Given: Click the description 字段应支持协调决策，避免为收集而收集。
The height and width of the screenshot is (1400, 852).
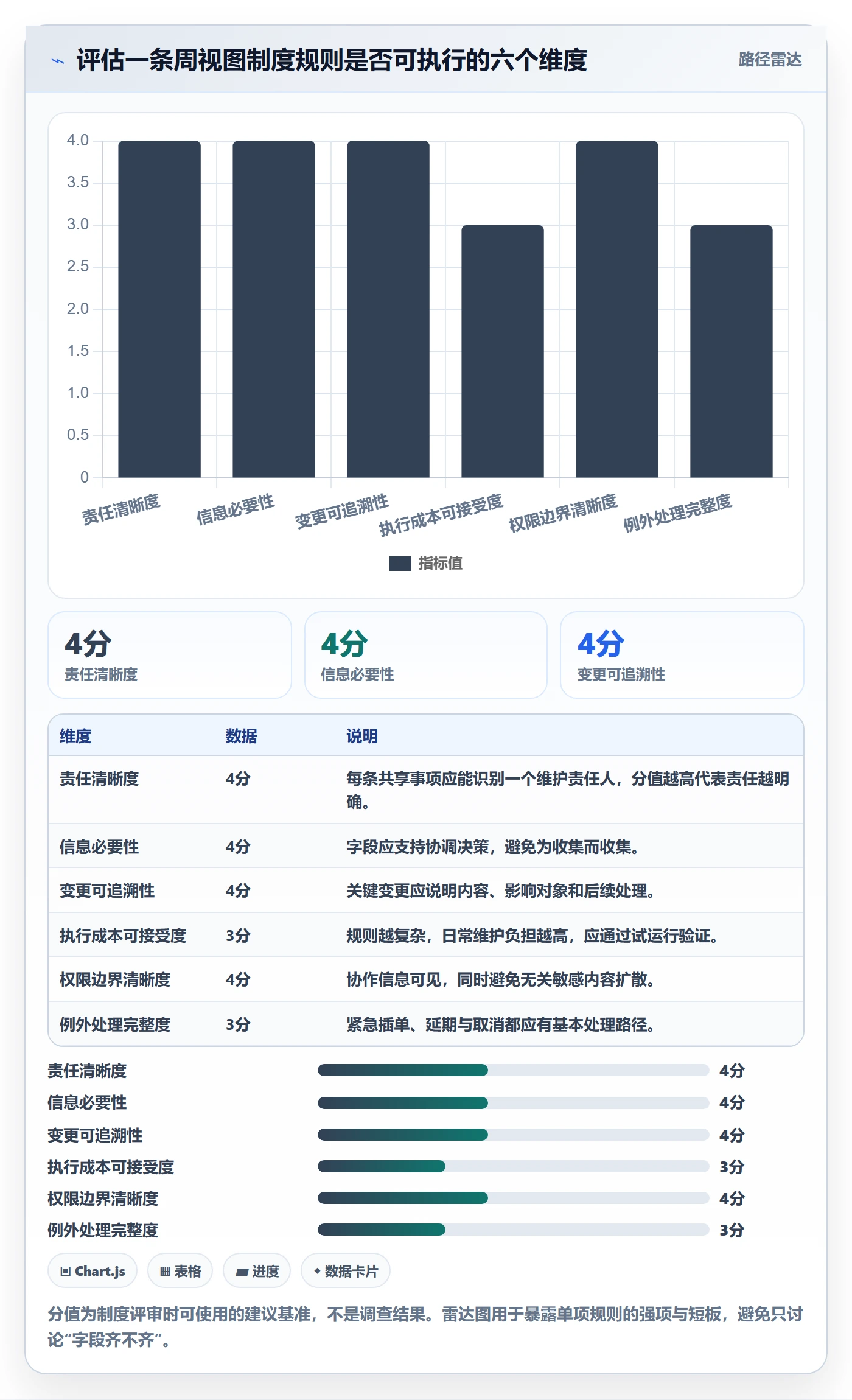Looking at the screenshot, I should coord(492,847).
